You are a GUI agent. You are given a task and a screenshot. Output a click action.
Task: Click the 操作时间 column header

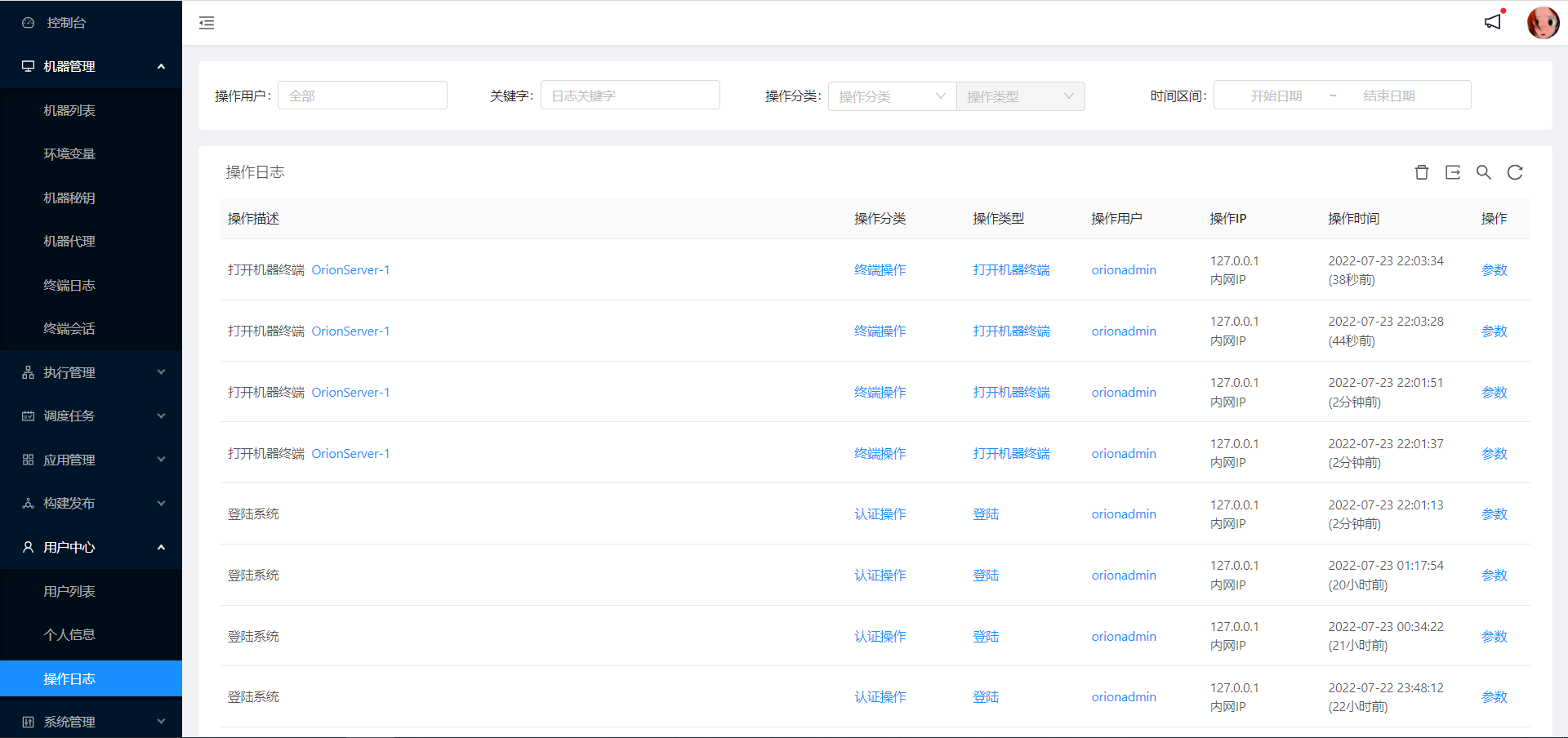click(1353, 219)
